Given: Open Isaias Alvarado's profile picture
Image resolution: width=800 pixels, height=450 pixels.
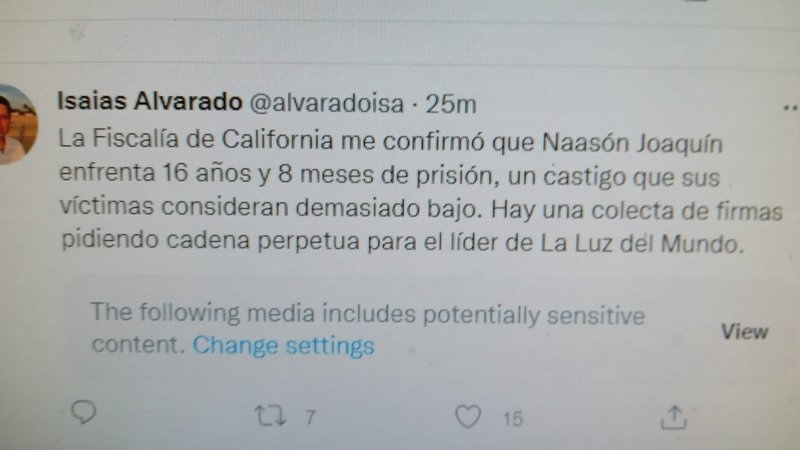Looking at the screenshot, I should click(16, 124).
